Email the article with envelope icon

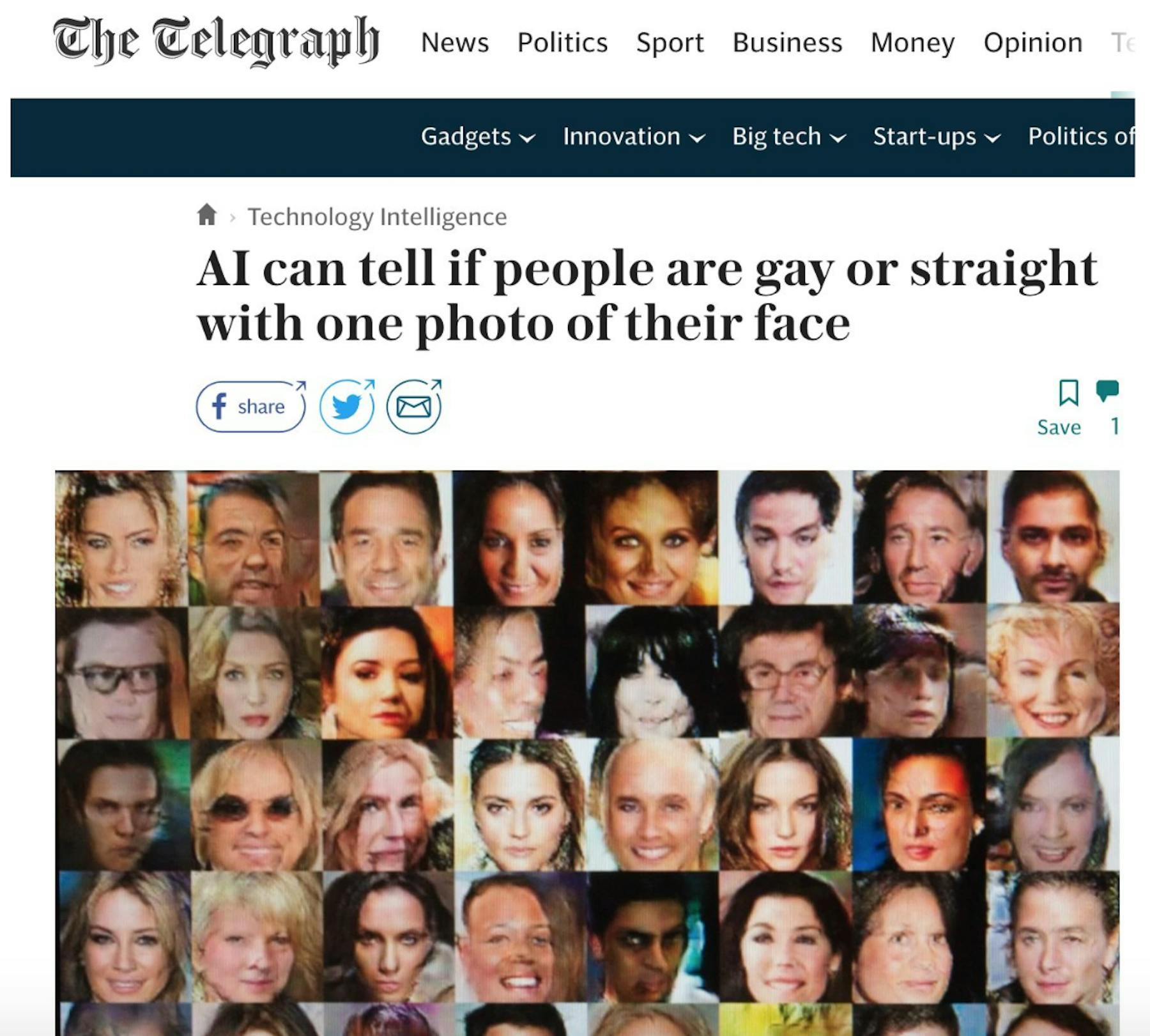[414, 406]
